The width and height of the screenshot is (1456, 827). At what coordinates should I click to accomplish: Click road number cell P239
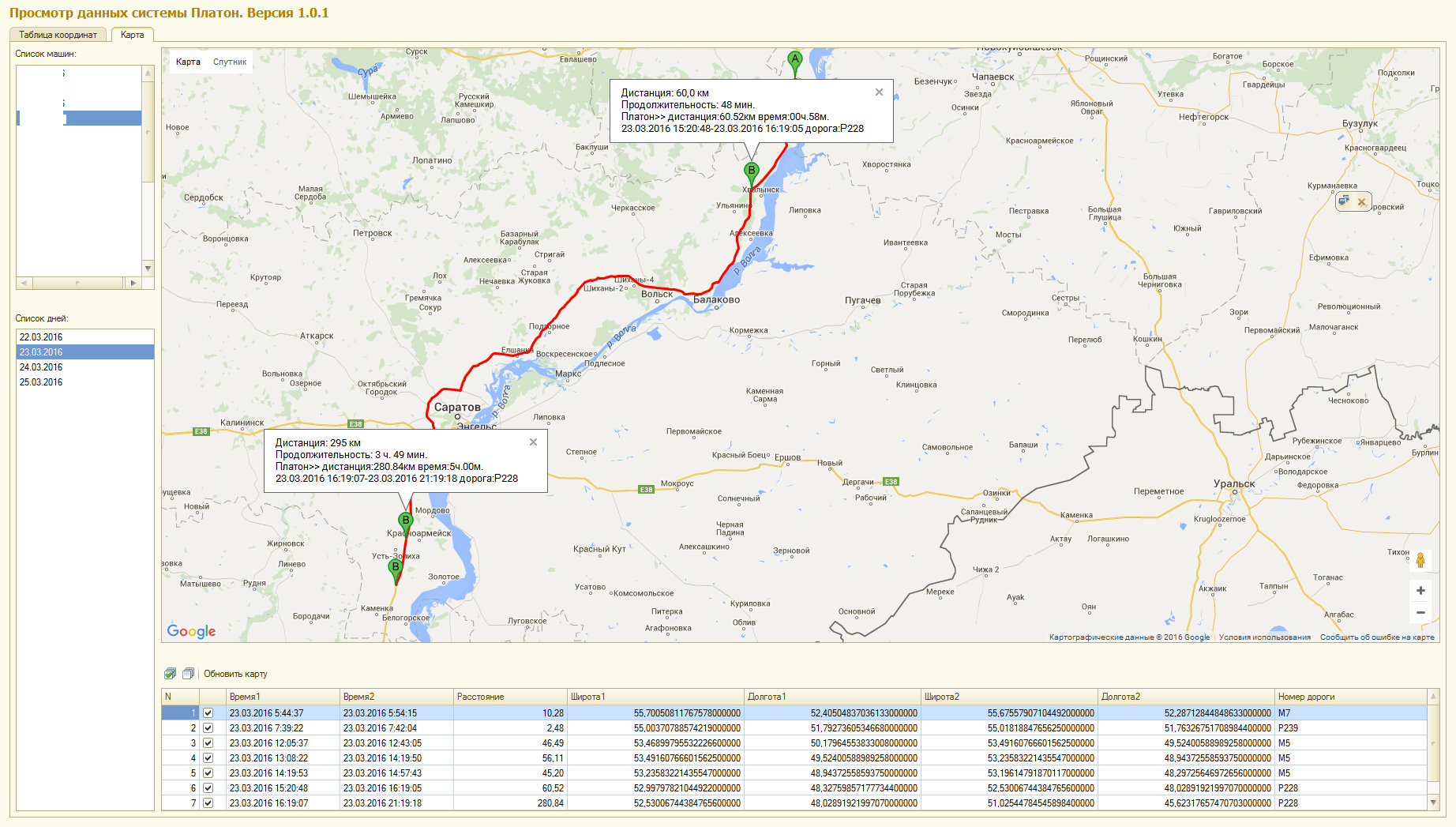1351,728
